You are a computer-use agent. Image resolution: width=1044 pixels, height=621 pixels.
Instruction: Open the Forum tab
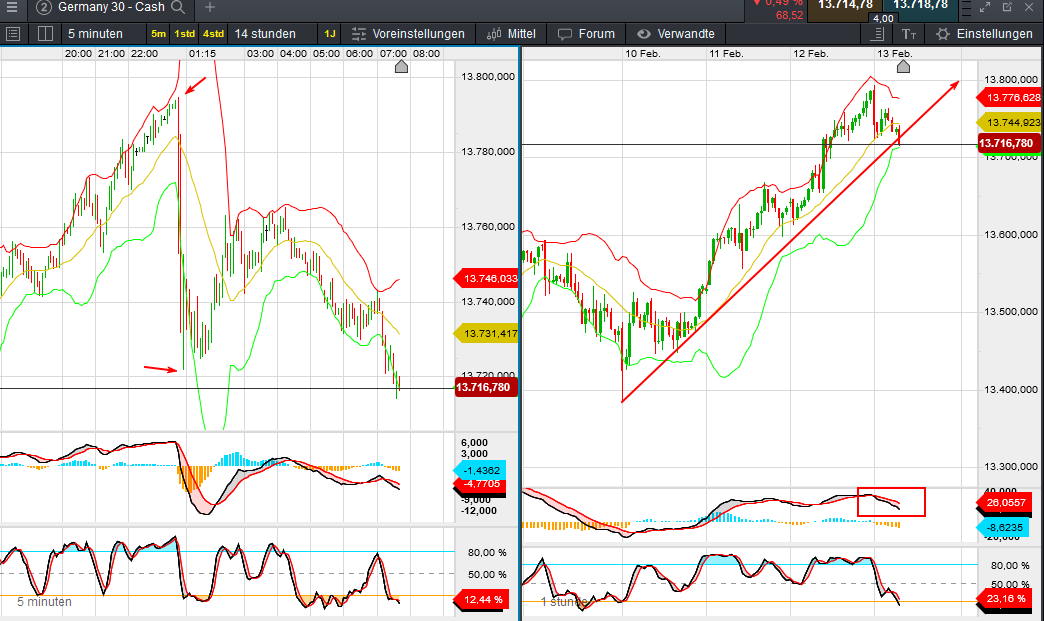(586, 34)
